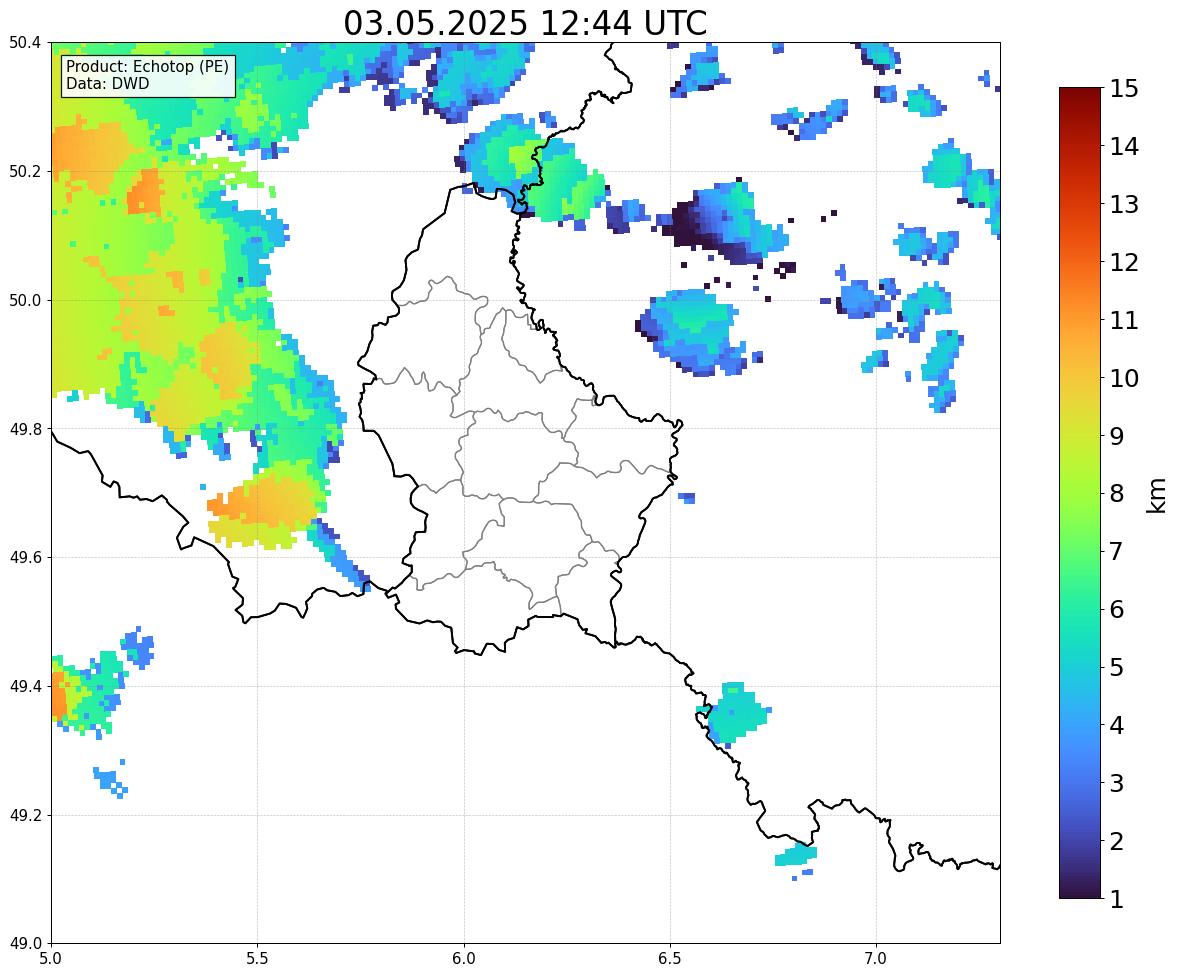
Task: Click the colorbar tick label 9
Action: click(x=1116, y=436)
